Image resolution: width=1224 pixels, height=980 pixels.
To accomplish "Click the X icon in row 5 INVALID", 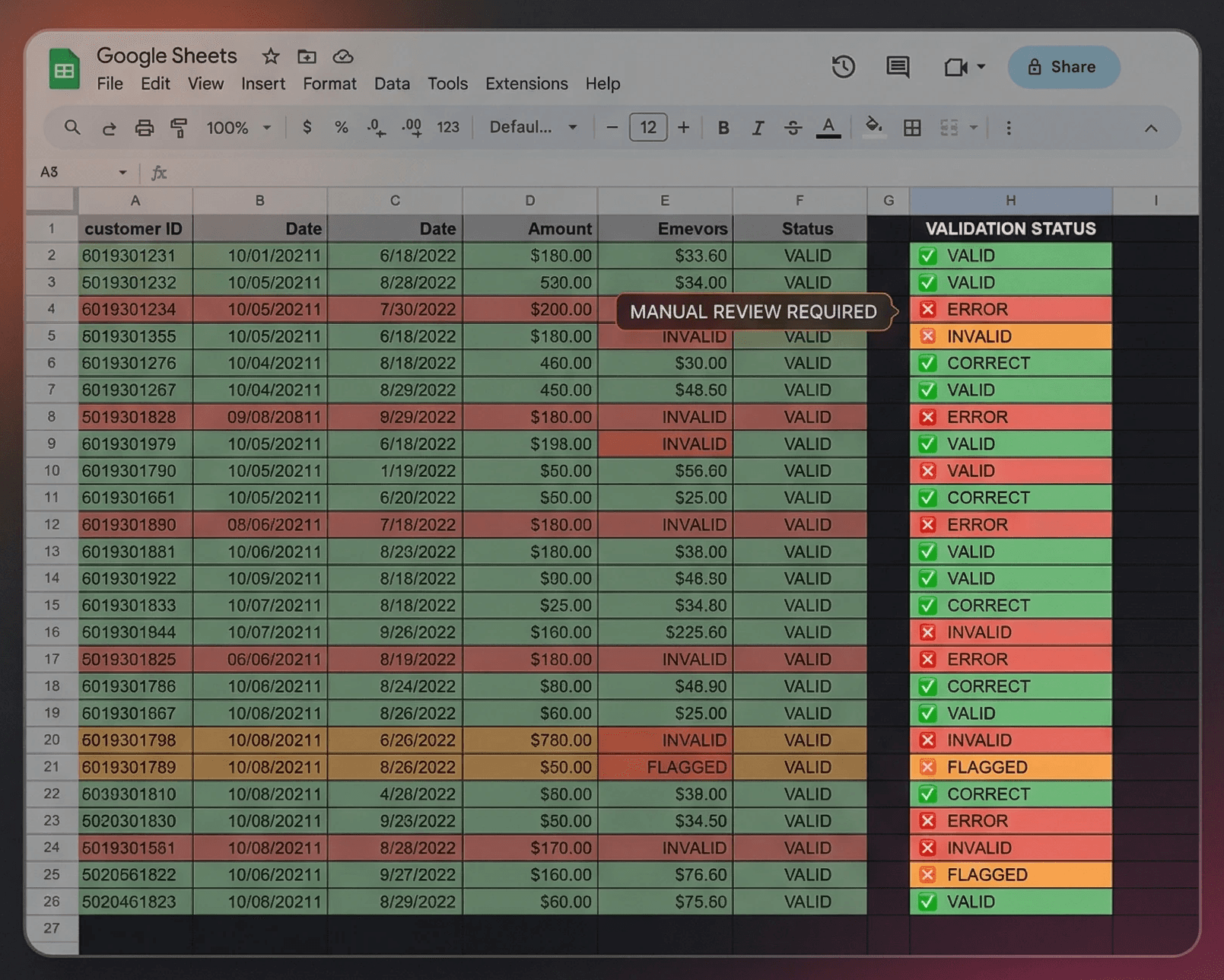I will [x=927, y=336].
